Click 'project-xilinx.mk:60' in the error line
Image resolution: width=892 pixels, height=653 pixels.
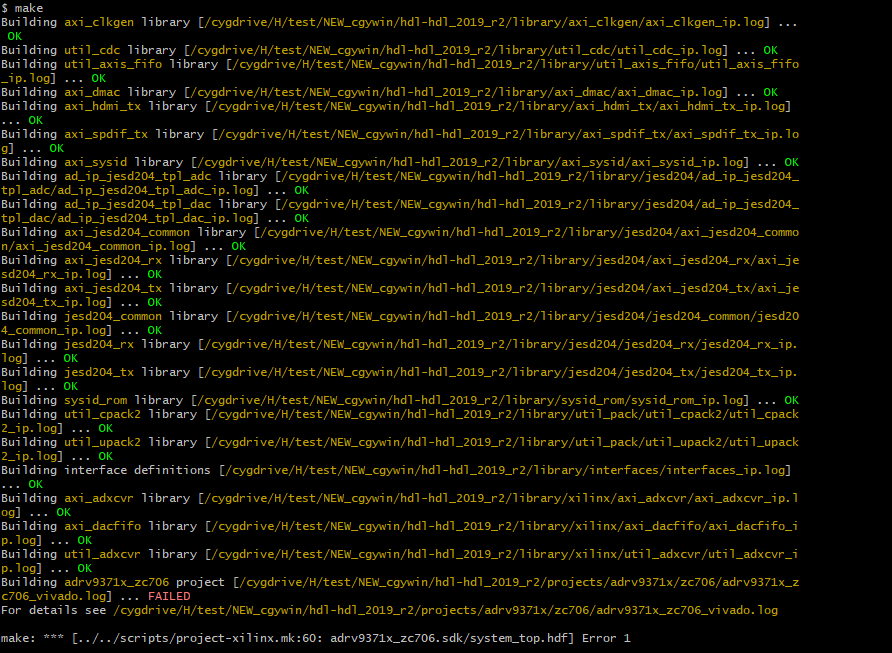pyautogui.click(x=246, y=638)
